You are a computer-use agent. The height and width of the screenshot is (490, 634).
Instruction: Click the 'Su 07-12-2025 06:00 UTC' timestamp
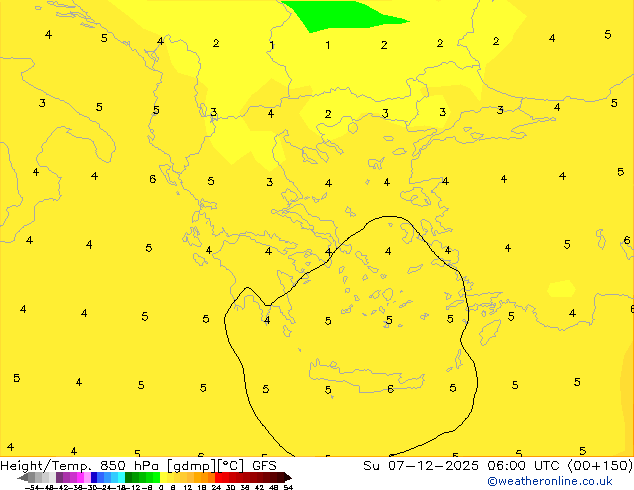click(x=463, y=465)
